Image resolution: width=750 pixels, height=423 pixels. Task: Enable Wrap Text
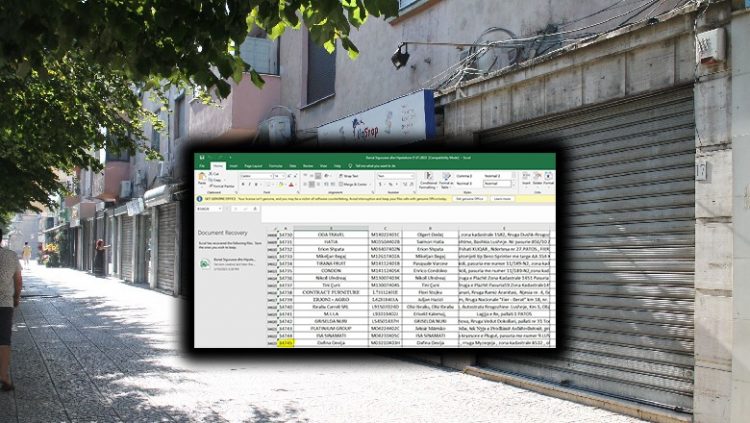(348, 176)
